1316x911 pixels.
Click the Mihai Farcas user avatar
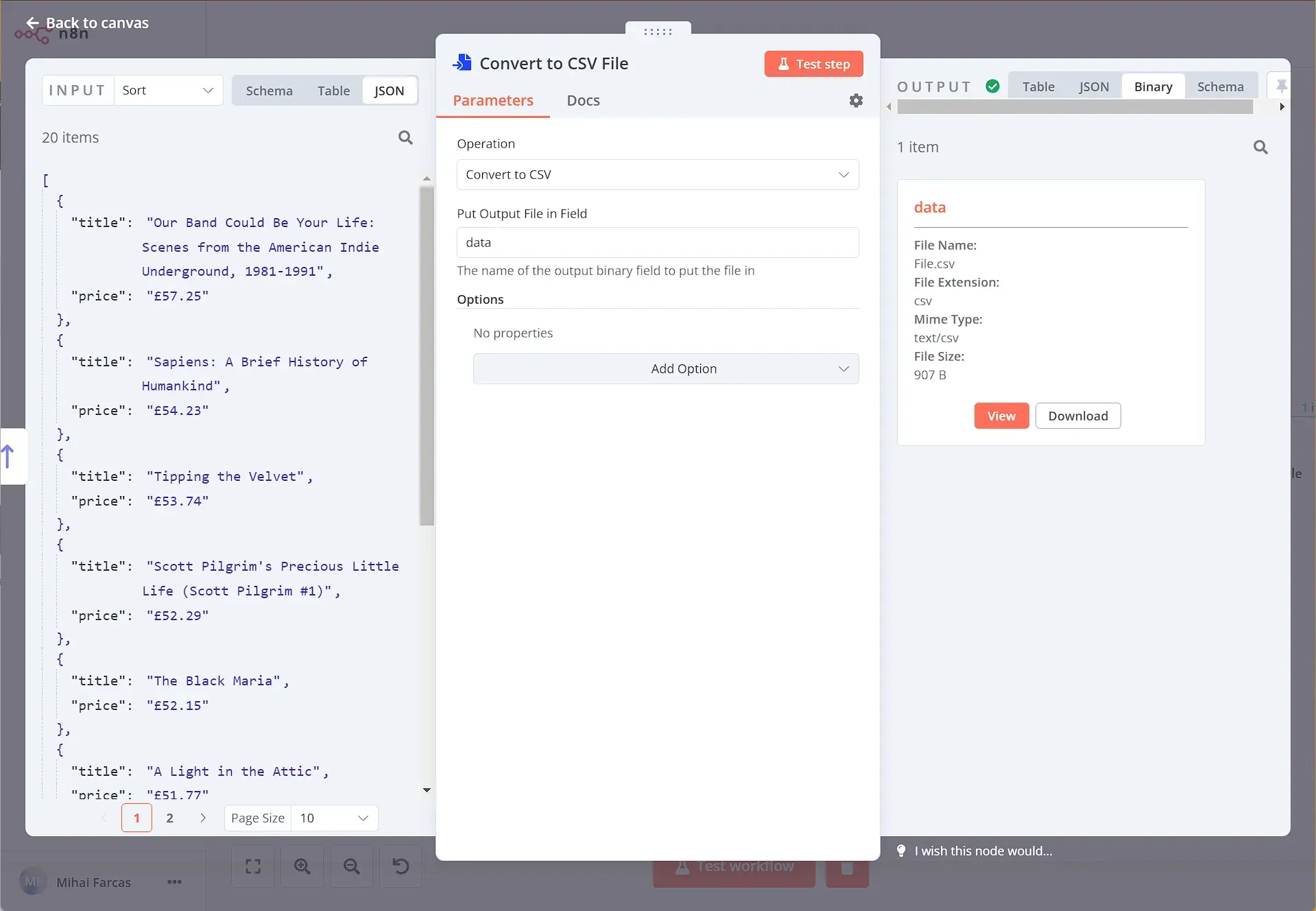[32, 882]
